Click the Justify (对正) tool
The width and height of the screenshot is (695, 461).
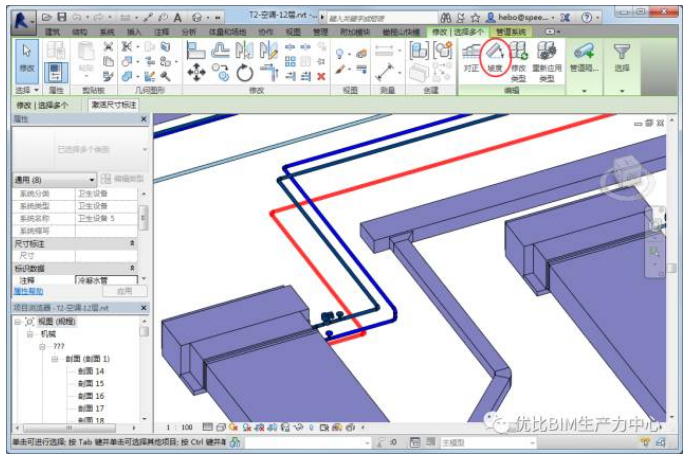[471, 58]
